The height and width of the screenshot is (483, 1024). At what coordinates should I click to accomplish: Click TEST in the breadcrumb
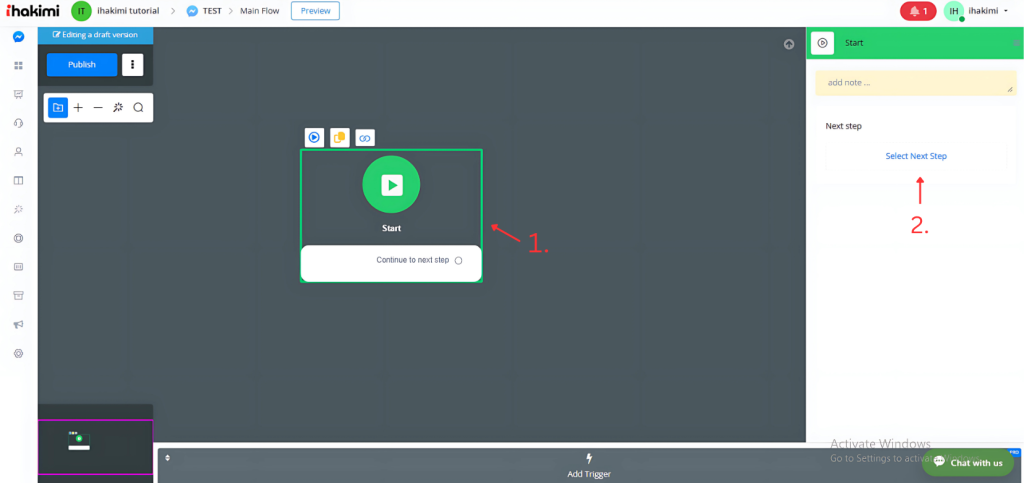[x=211, y=11]
